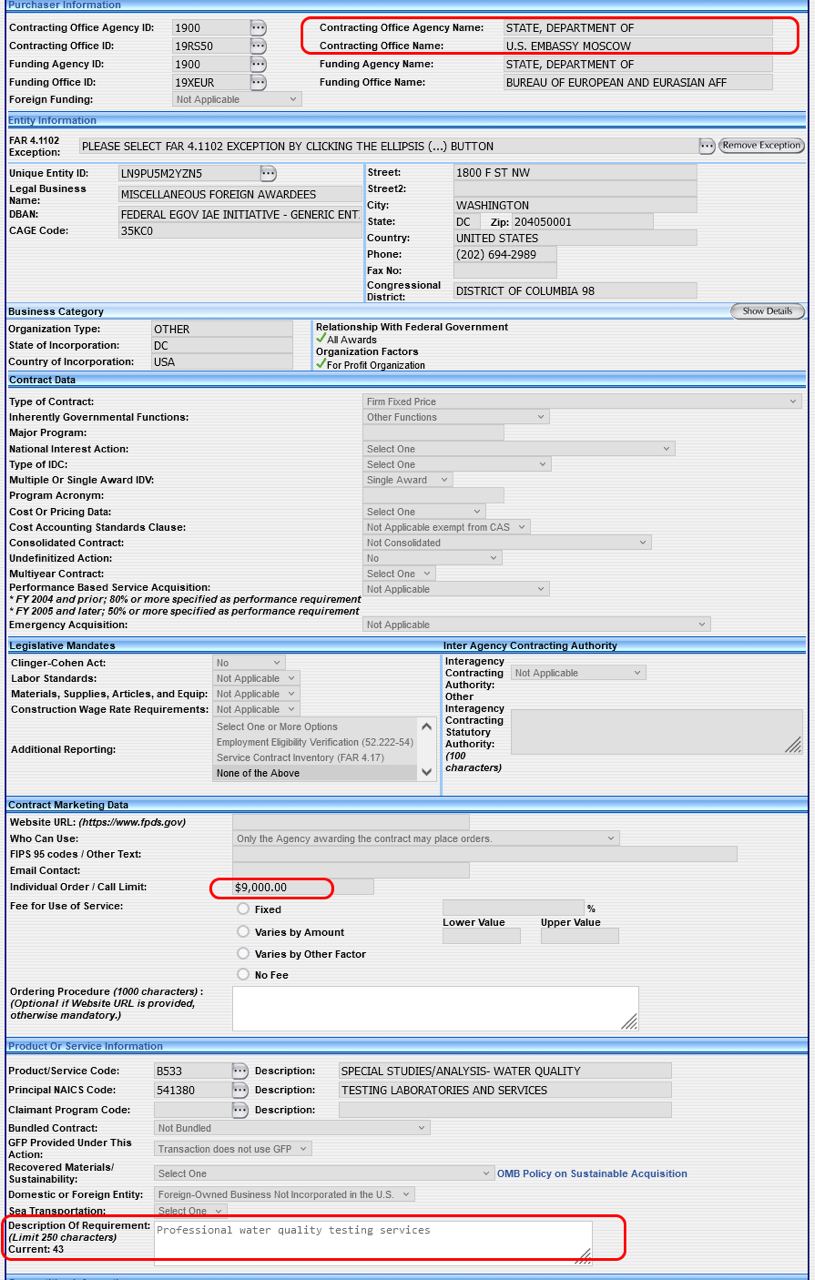Image resolution: width=815 pixels, height=1280 pixels.
Task: Select Varies by Amount fee option
Action: click(x=243, y=932)
